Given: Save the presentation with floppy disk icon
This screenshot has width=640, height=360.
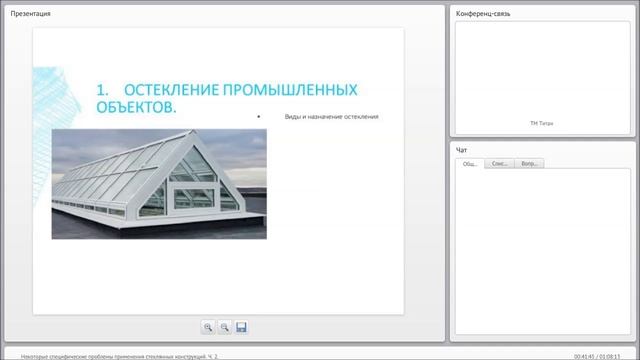Looking at the screenshot, I should [241, 327].
